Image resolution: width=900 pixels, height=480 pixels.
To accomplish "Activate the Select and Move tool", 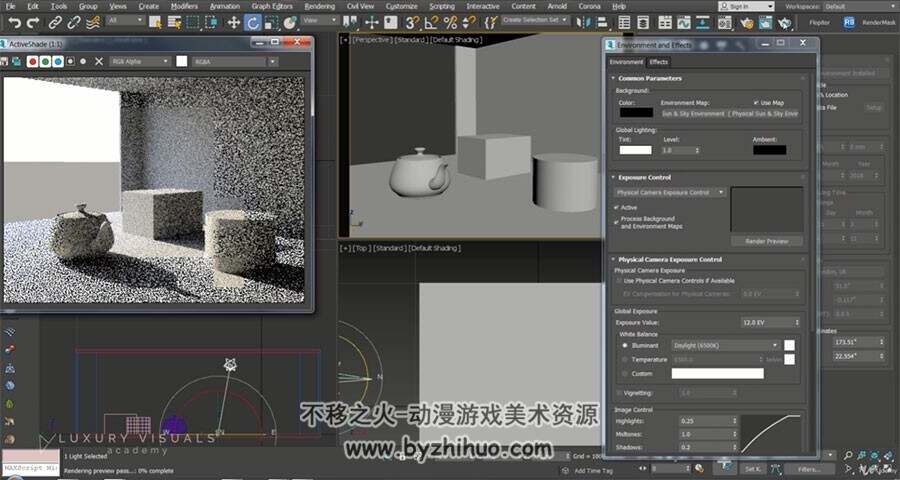I will coord(234,22).
